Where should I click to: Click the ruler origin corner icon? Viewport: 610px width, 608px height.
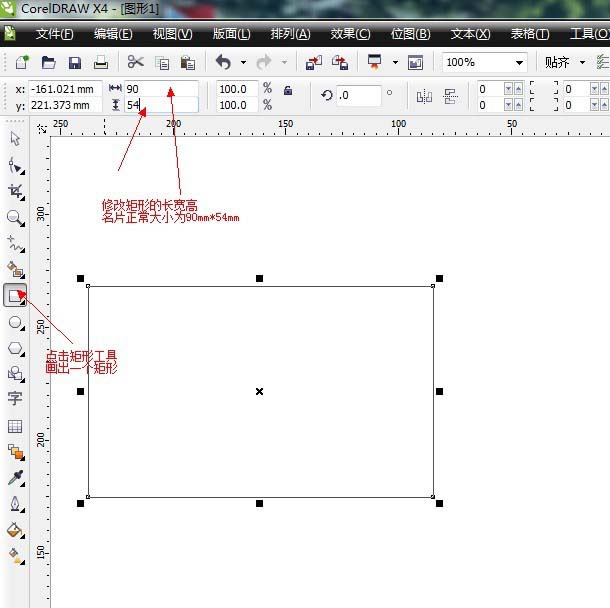pos(42,128)
